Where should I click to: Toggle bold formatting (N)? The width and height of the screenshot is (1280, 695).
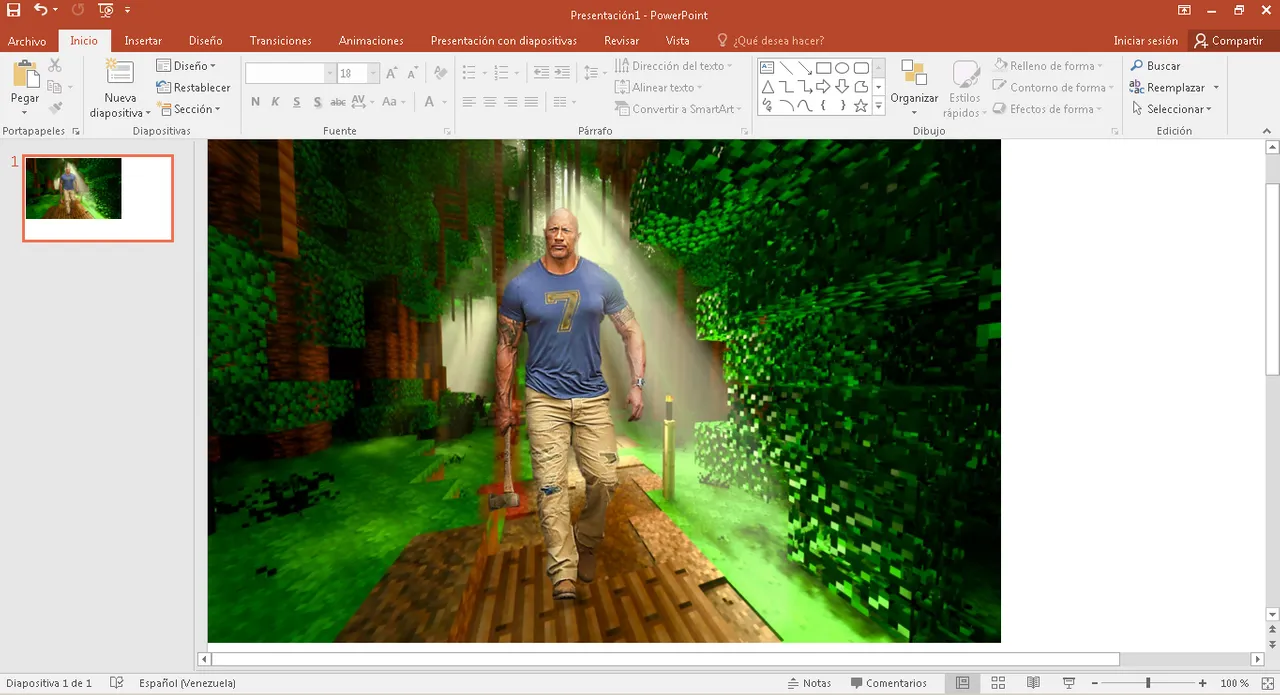pyautogui.click(x=256, y=102)
